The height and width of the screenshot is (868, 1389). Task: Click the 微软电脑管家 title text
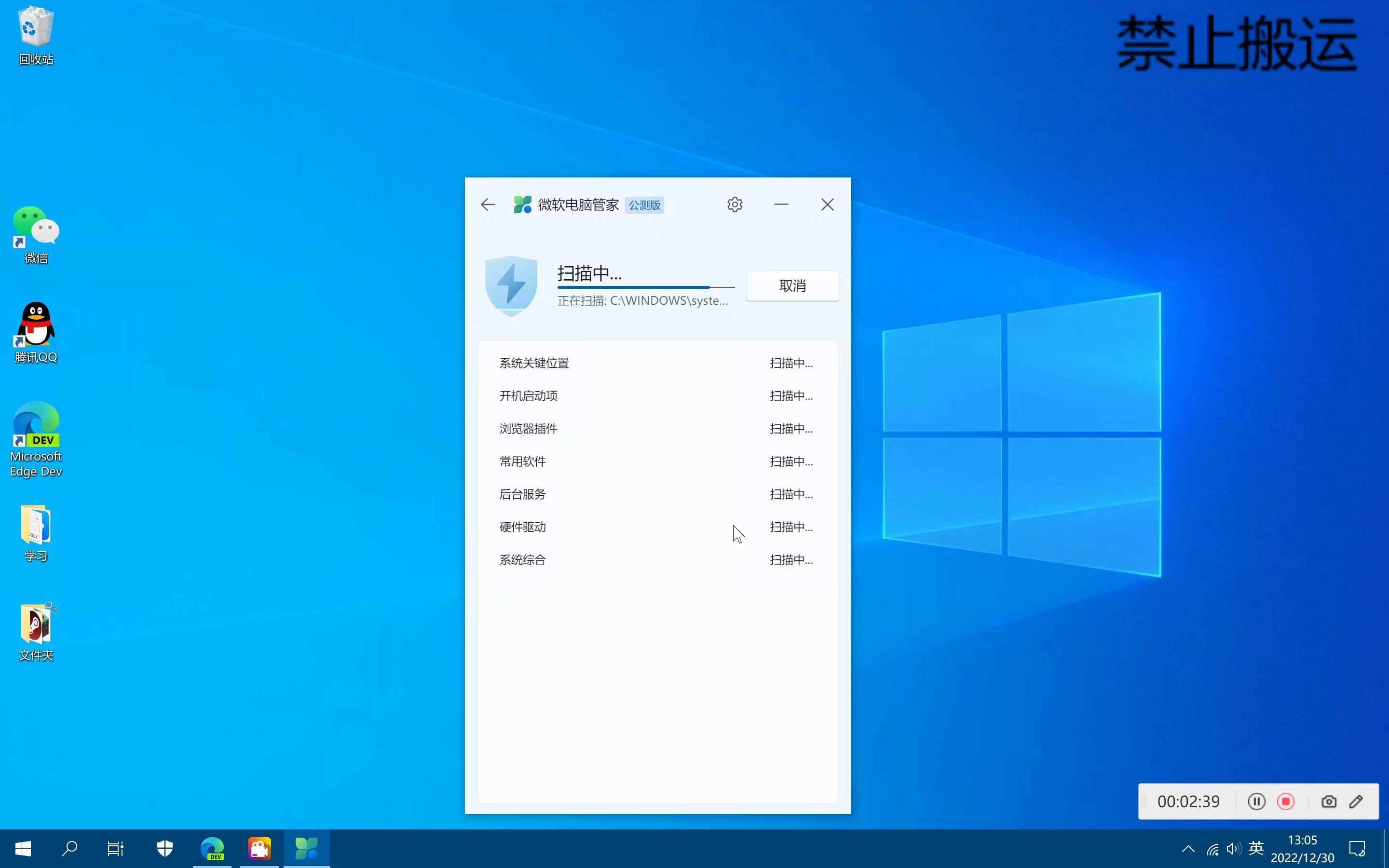coord(578,205)
